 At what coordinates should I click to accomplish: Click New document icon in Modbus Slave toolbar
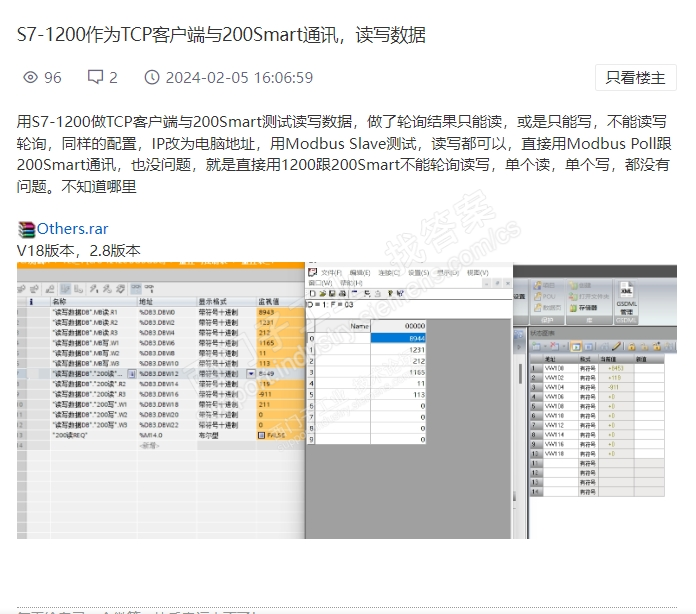(312, 293)
